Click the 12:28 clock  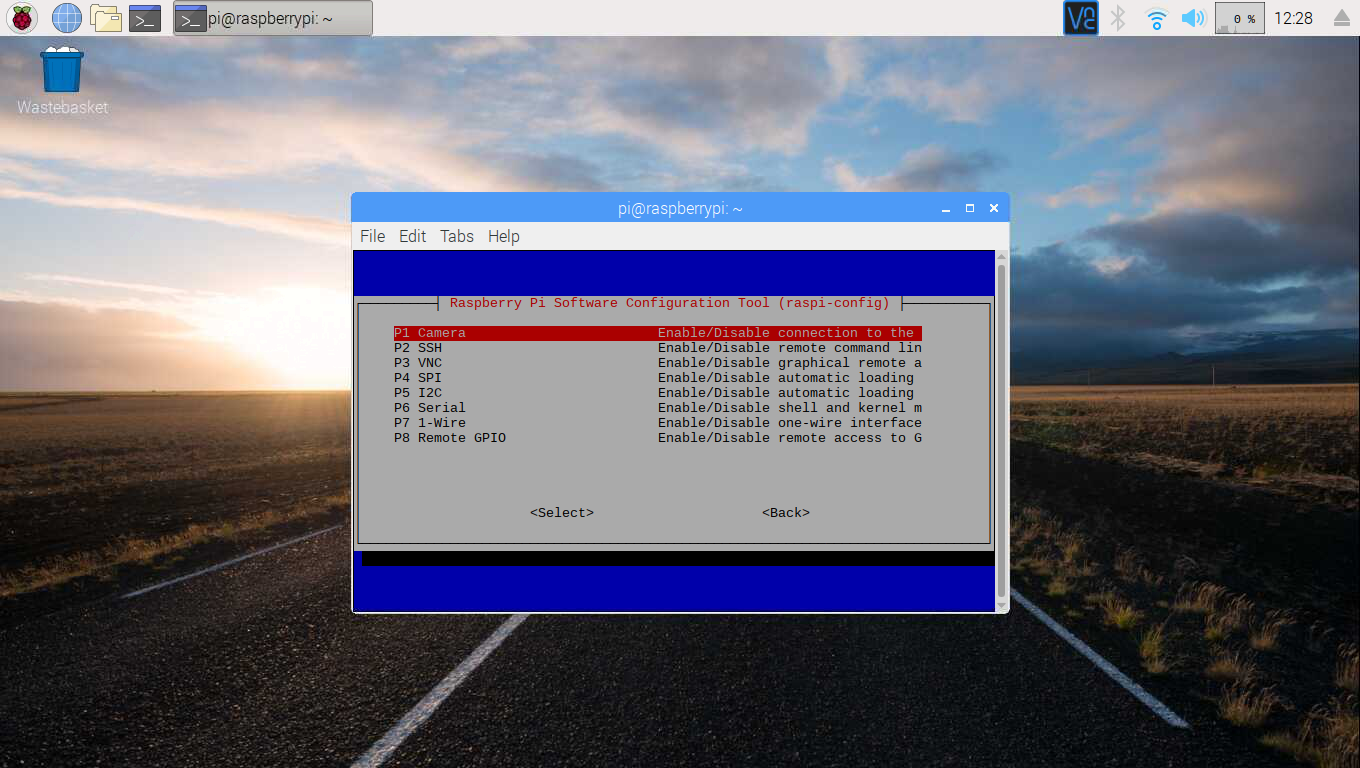pyautogui.click(x=1294, y=18)
